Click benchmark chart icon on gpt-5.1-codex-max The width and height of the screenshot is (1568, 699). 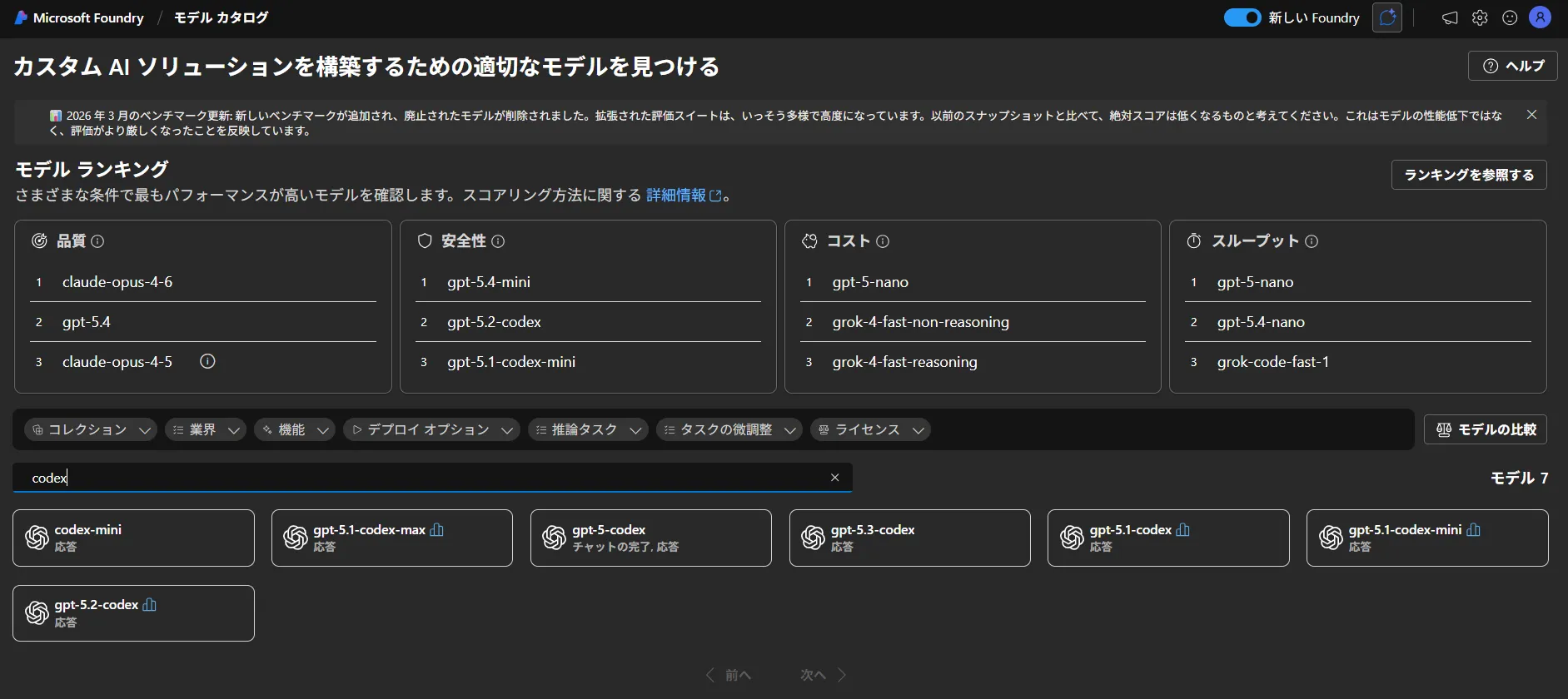(437, 529)
